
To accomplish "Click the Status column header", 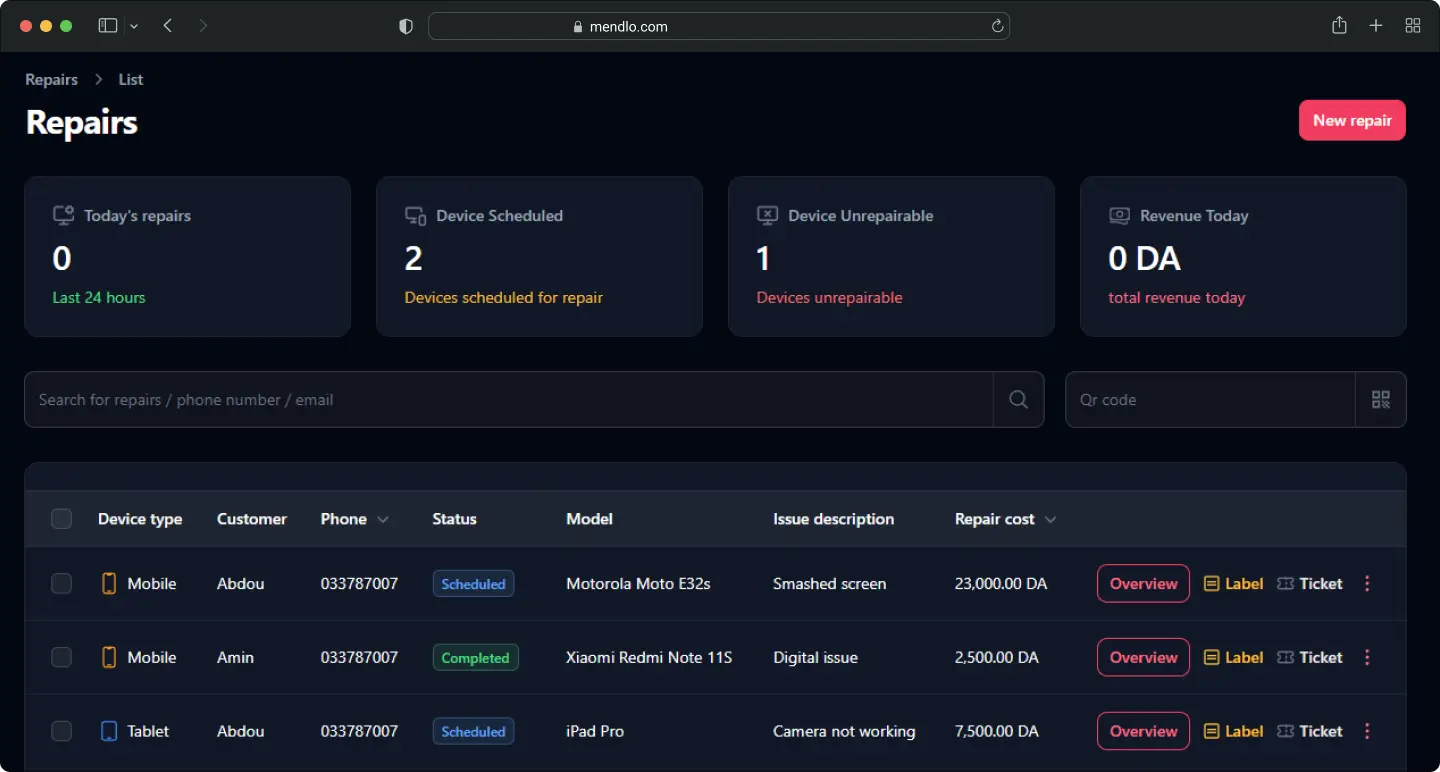I will 454,519.
